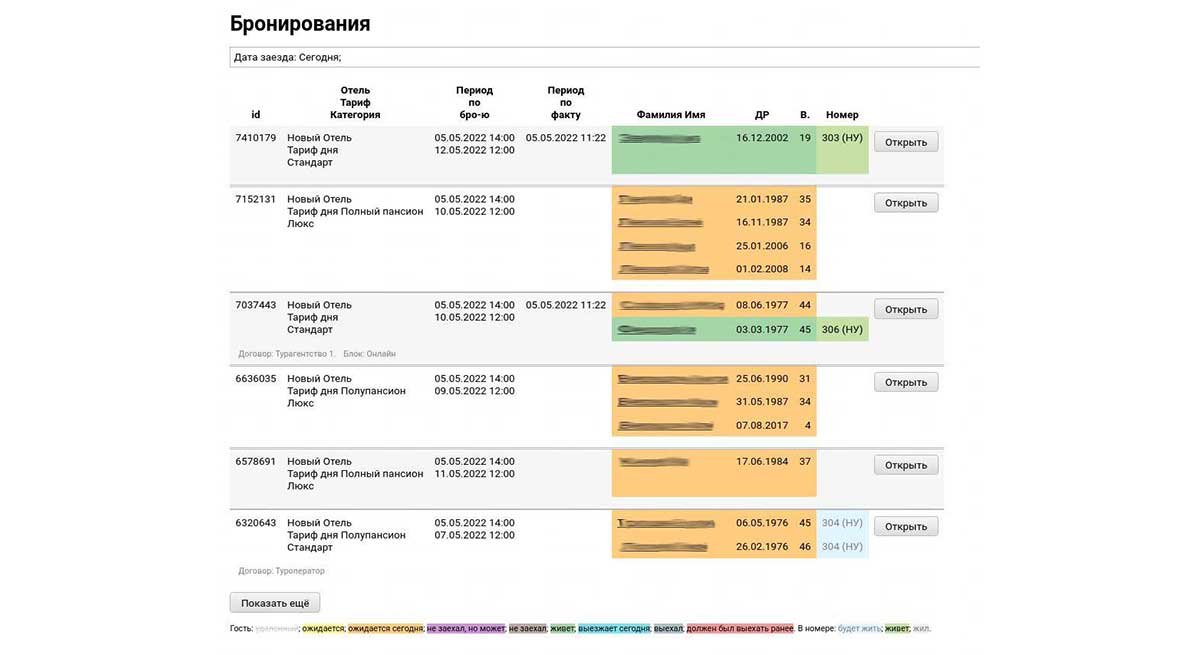Click the Показать ещё button

(275, 603)
